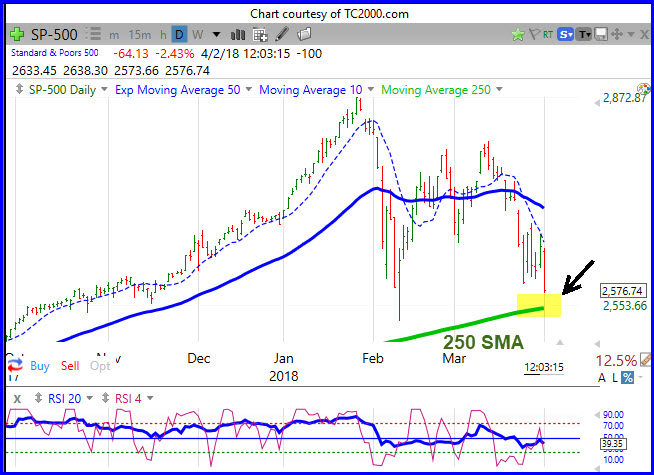This screenshot has width=654, height=475.
Task: Click the Sell button
Action: (70, 366)
